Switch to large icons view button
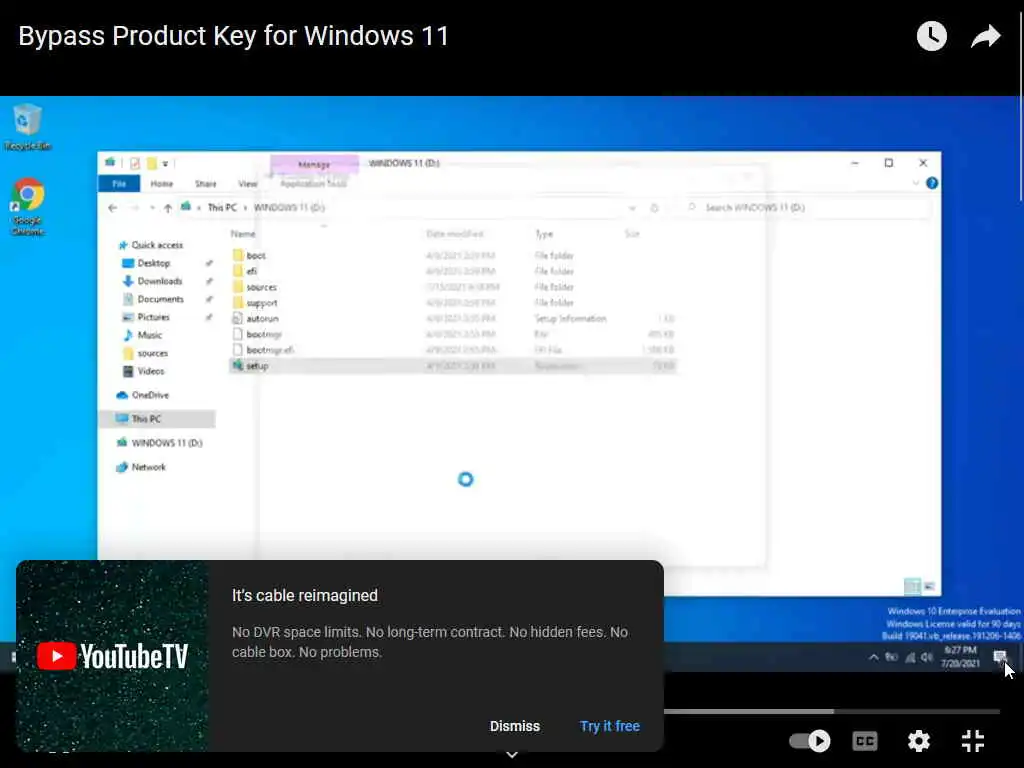This screenshot has height=768, width=1024. tap(928, 586)
